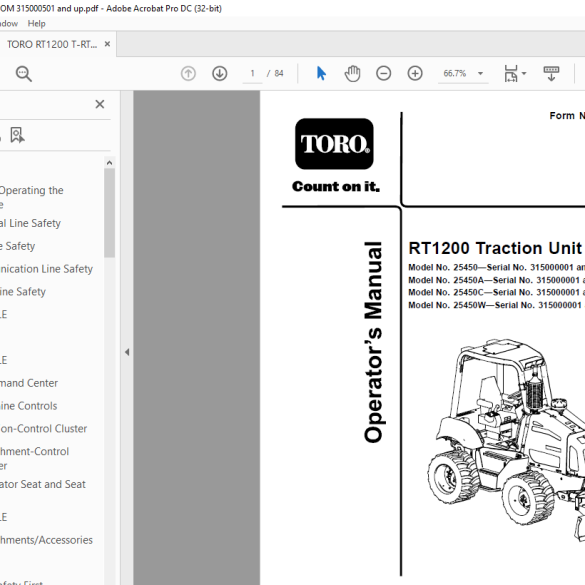The width and height of the screenshot is (585, 585).
Task: Open the fit page options tool
Action: click(x=511, y=73)
